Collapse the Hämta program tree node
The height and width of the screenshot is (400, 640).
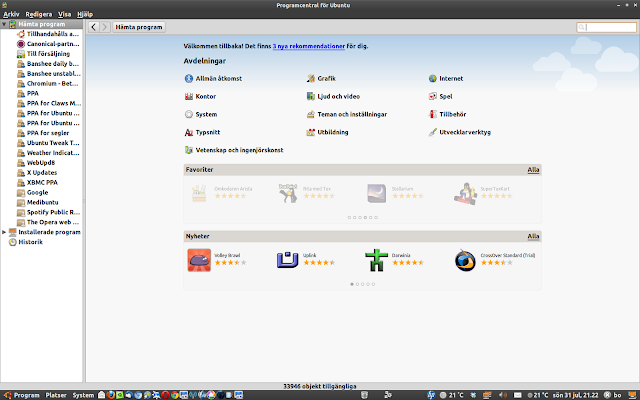[x=4, y=24]
